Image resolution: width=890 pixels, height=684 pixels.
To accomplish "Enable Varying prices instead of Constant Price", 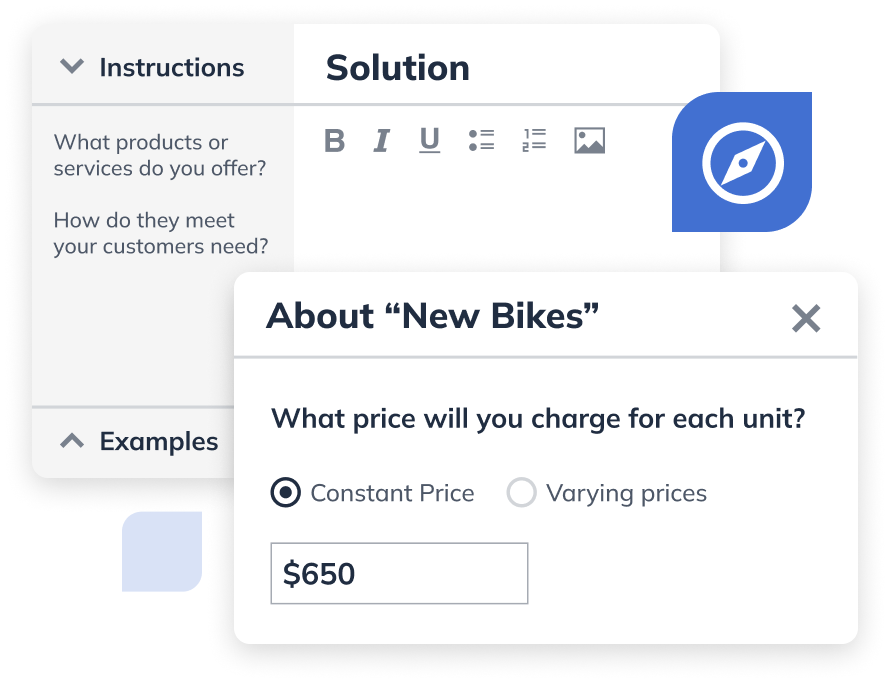I will click(521, 492).
